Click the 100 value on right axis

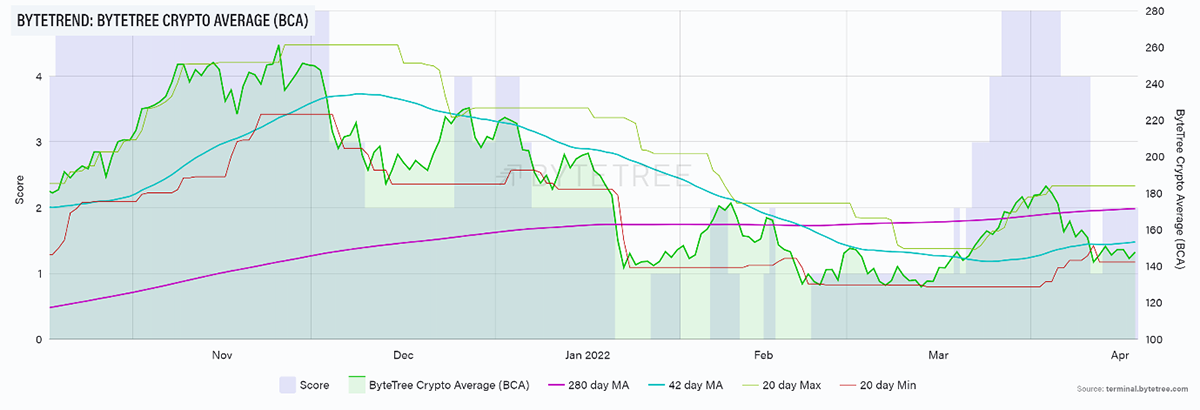pos(1155,340)
